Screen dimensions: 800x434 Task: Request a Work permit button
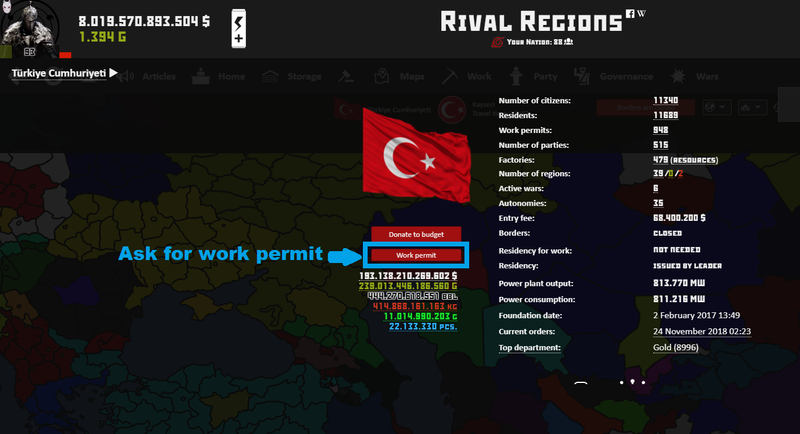click(416, 255)
